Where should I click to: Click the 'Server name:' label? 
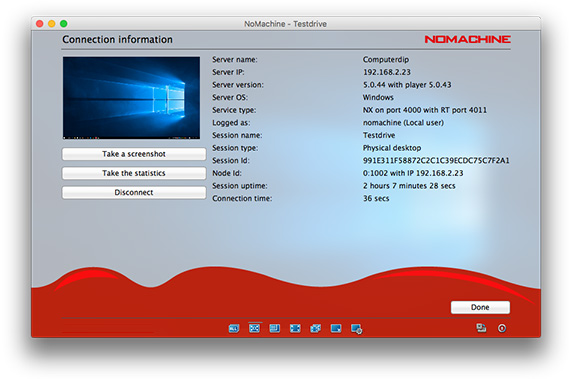[235, 60]
